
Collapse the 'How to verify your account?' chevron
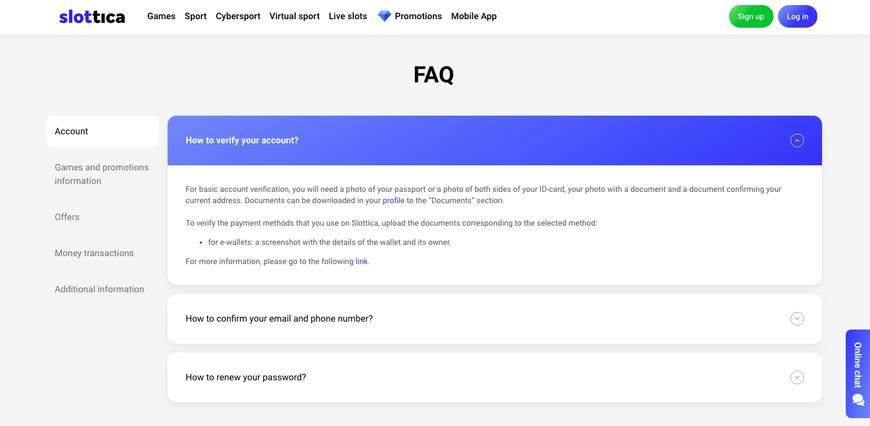coord(797,140)
